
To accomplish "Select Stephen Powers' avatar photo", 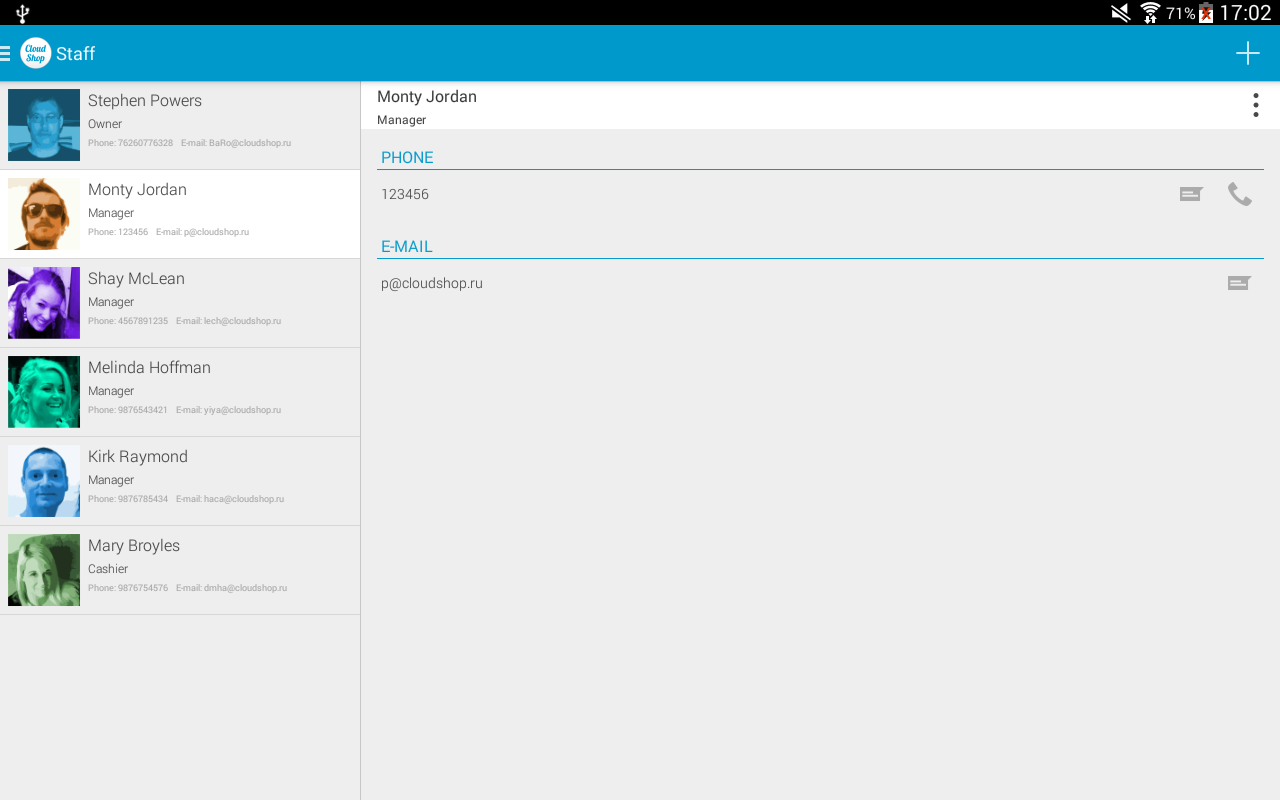I will [x=44, y=125].
